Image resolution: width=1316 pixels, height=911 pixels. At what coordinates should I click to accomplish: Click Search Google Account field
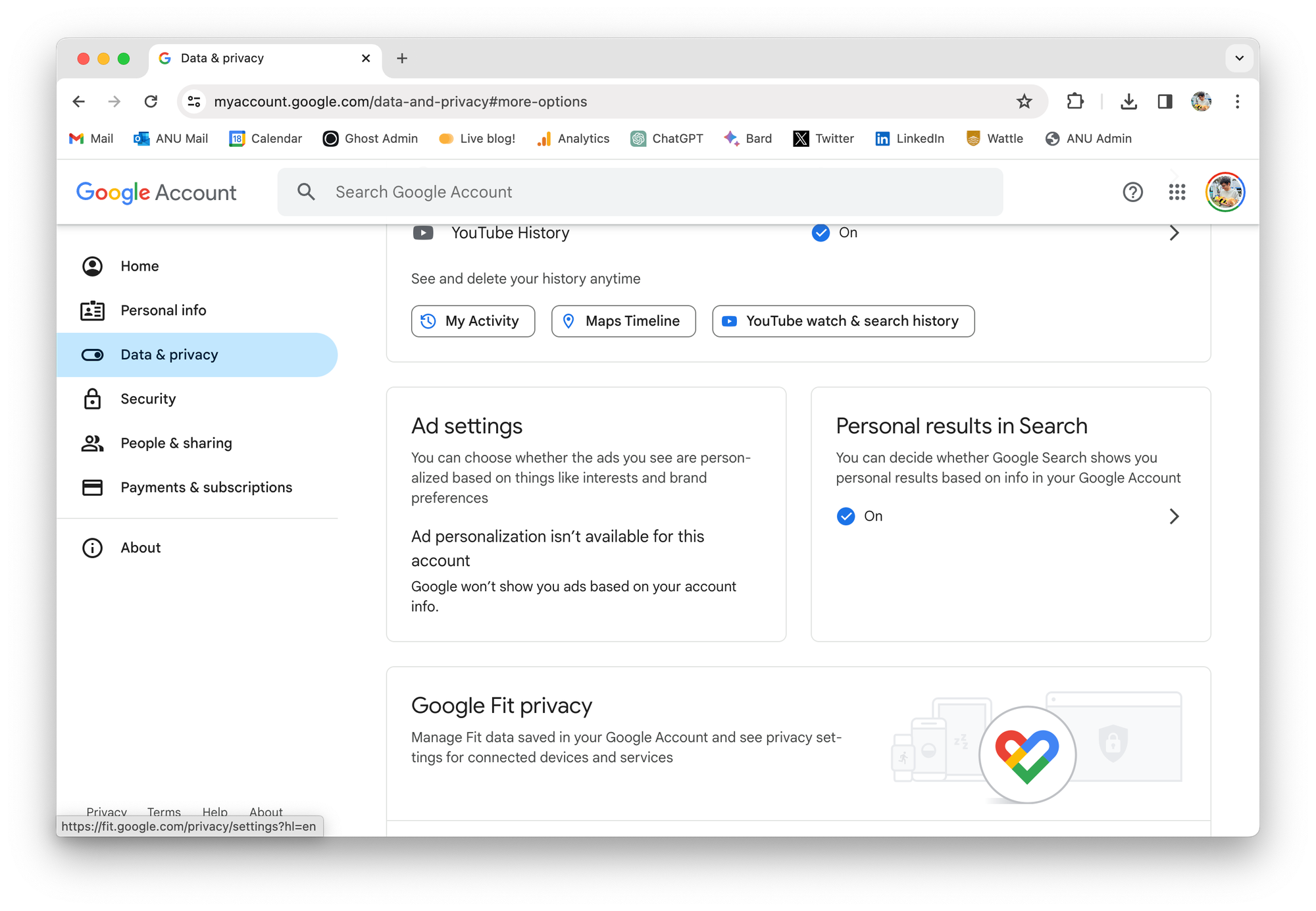640,192
